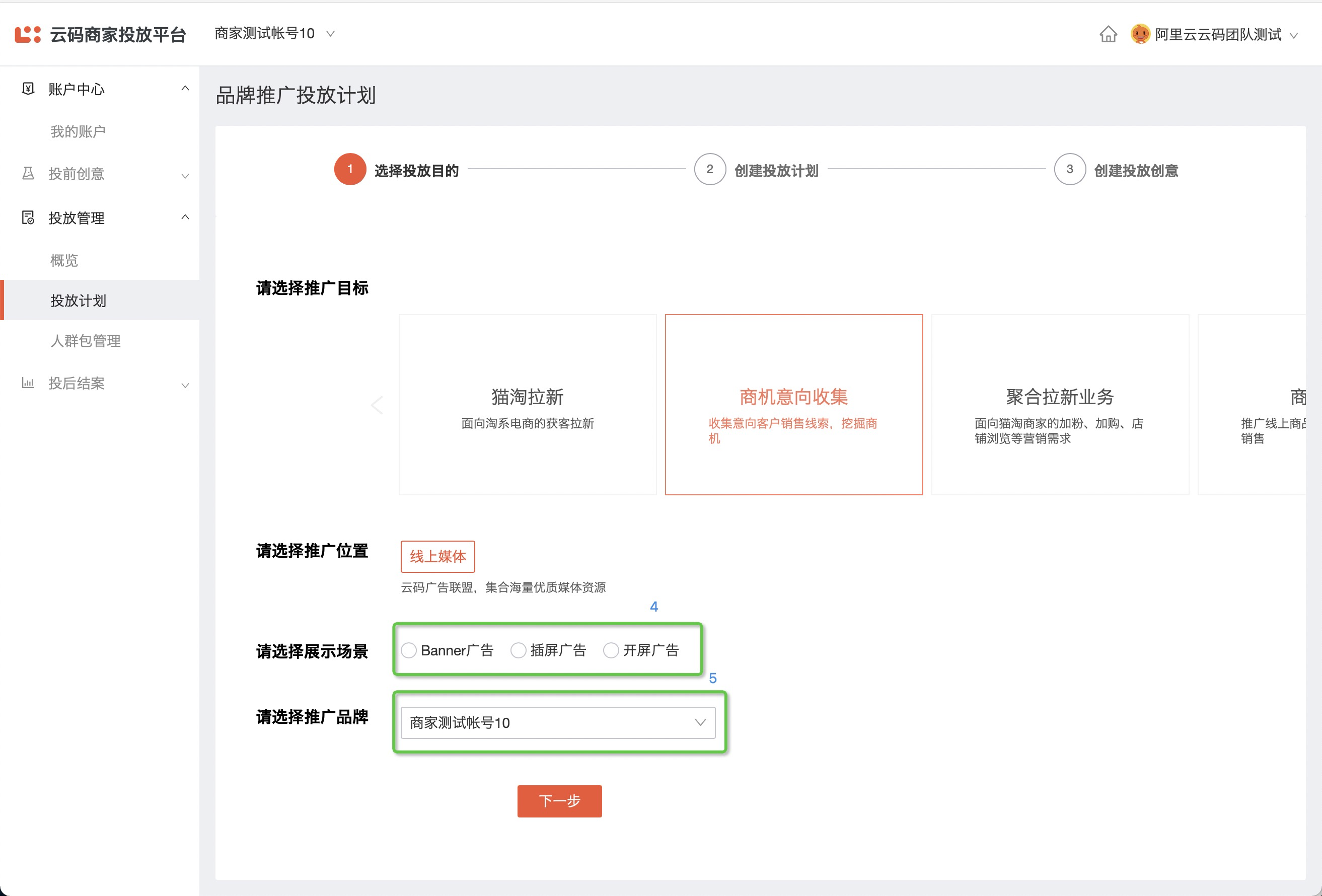The width and height of the screenshot is (1322, 896).
Task: Open the 推广品牌 select box
Action: click(x=558, y=722)
